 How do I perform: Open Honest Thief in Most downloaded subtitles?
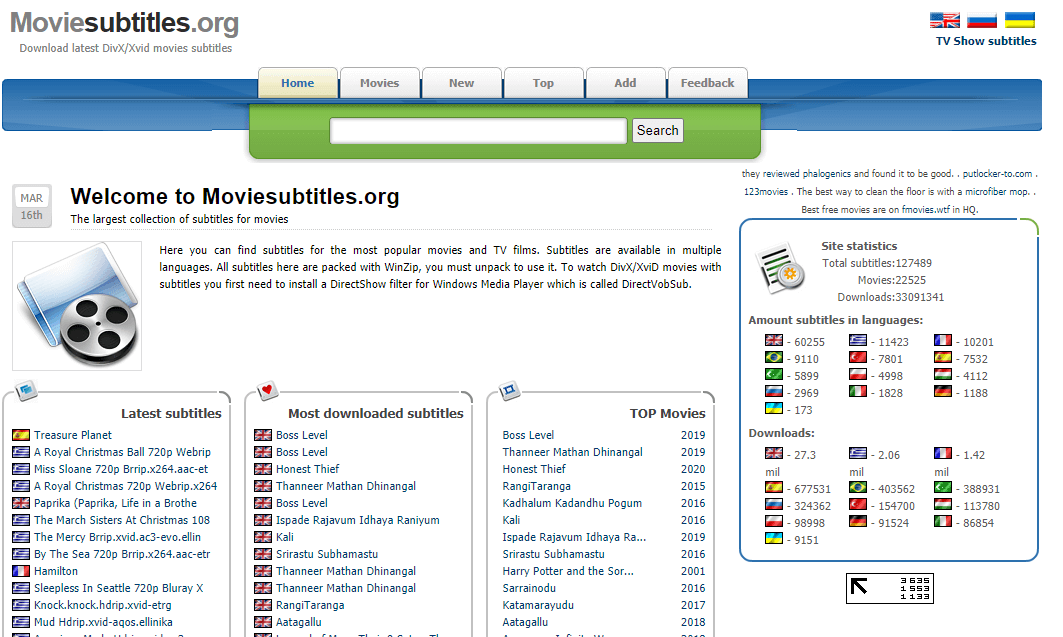click(x=307, y=469)
